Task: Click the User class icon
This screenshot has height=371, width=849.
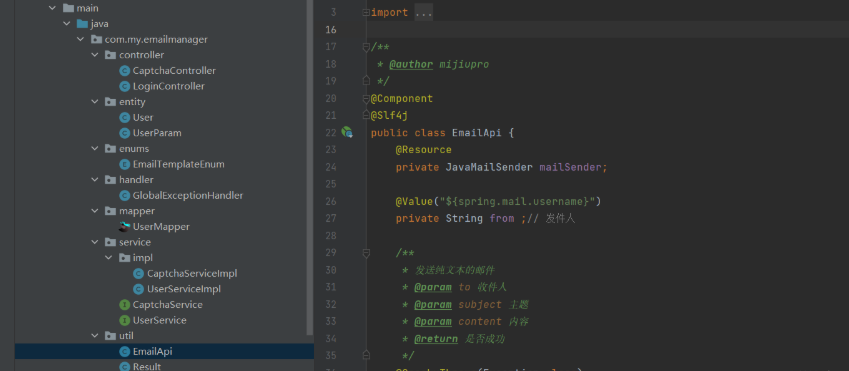Action: (125, 118)
